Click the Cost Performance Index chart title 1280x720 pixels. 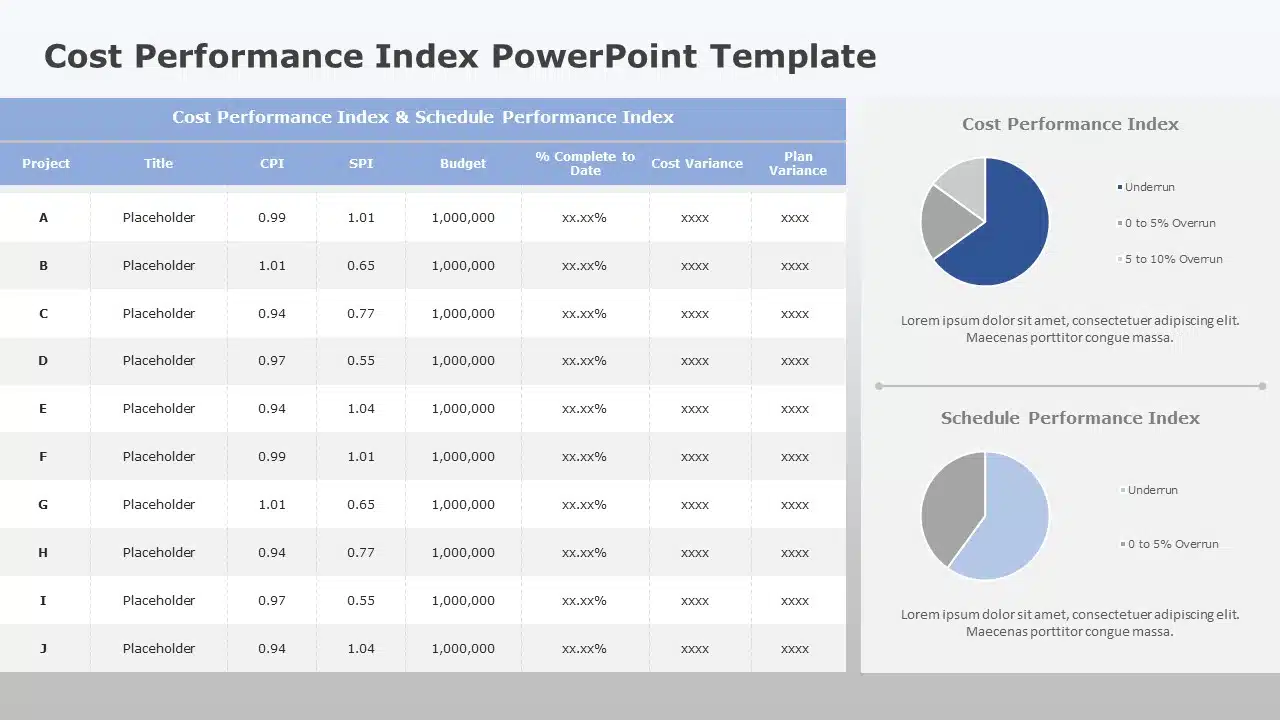1070,124
